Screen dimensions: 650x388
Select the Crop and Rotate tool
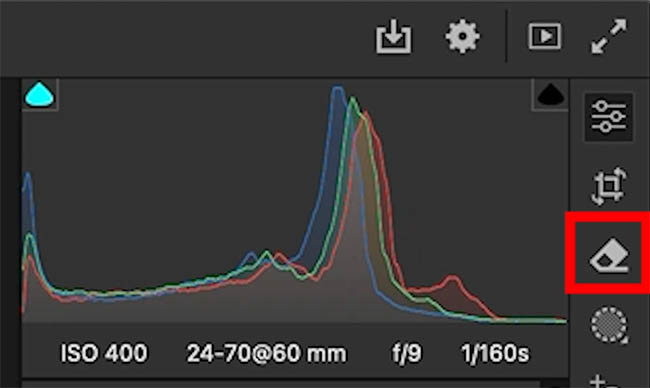pos(608,186)
